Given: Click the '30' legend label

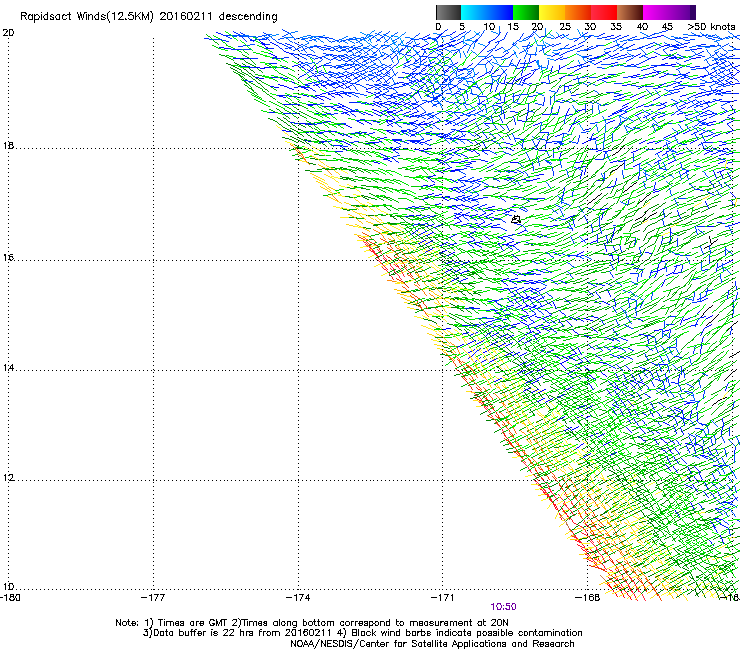Looking at the screenshot, I should [x=590, y=27].
